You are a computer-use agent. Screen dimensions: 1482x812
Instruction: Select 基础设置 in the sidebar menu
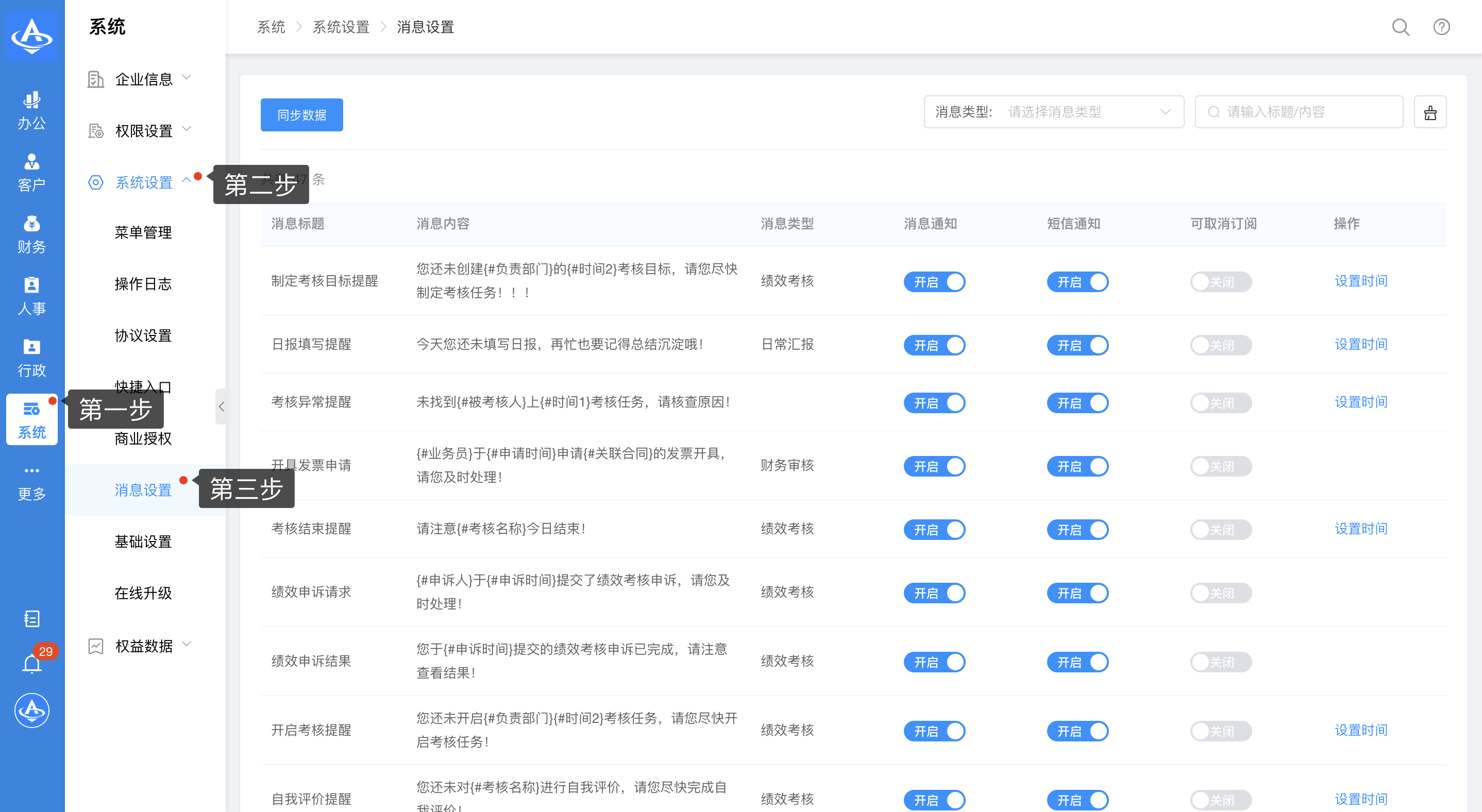143,541
